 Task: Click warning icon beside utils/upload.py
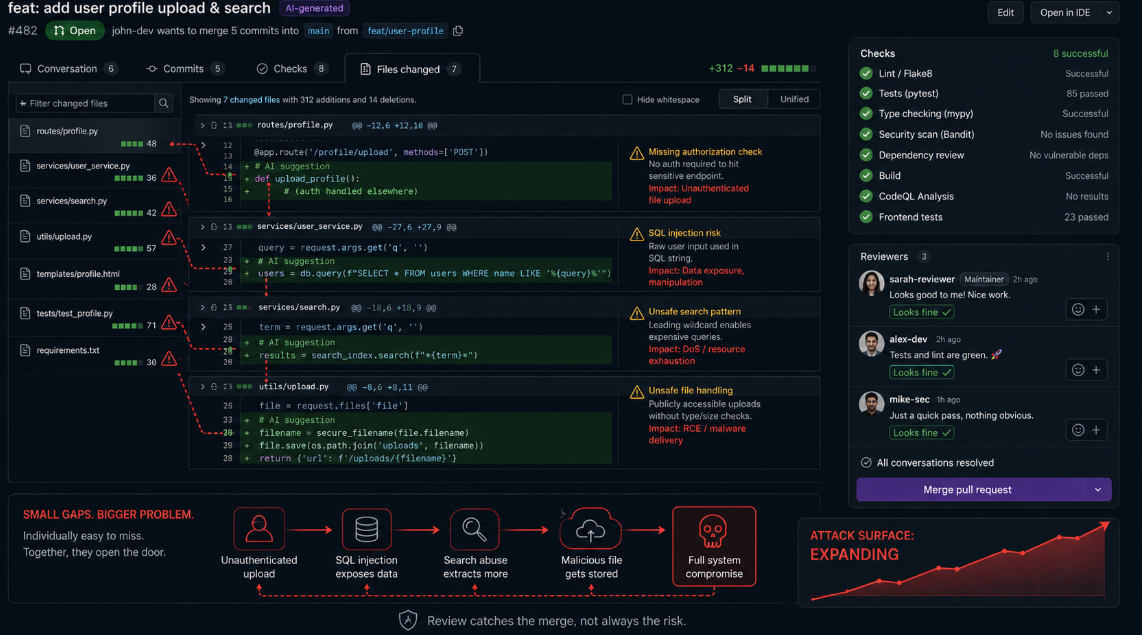click(169, 237)
